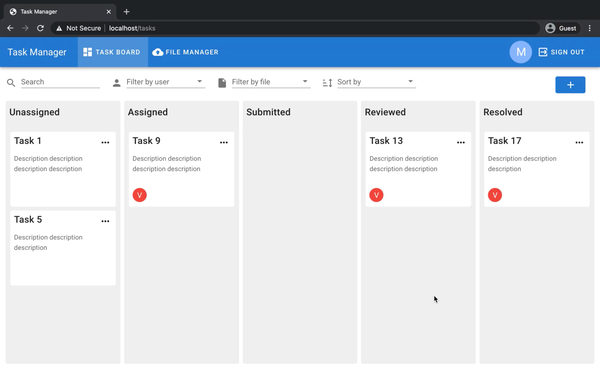This screenshot has height=375, width=600.
Task: Click the V avatar on Task 9
Action: pyautogui.click(x=140, y=195)
